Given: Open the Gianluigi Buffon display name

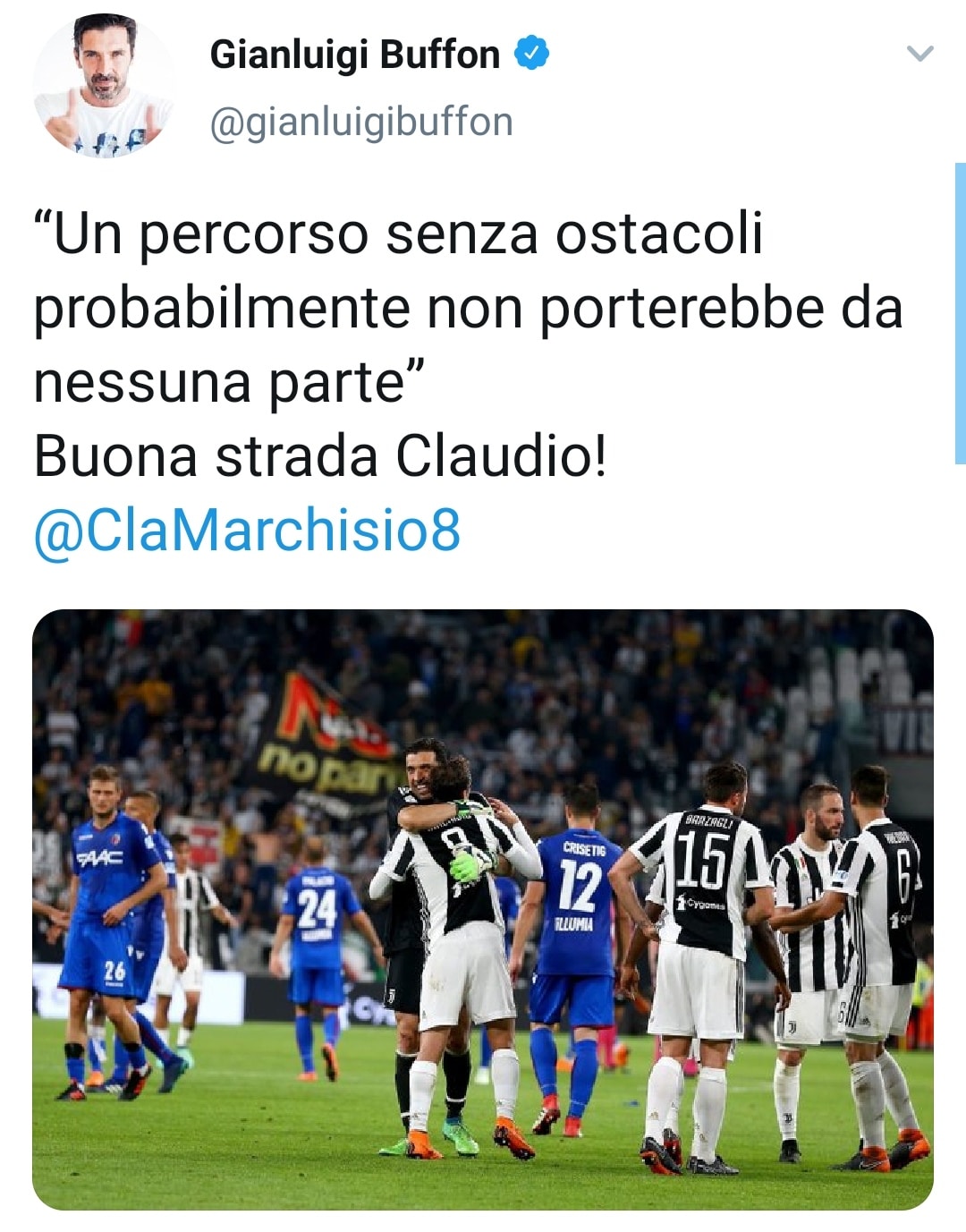Looking at the screenshot, I should coord(354,55).
